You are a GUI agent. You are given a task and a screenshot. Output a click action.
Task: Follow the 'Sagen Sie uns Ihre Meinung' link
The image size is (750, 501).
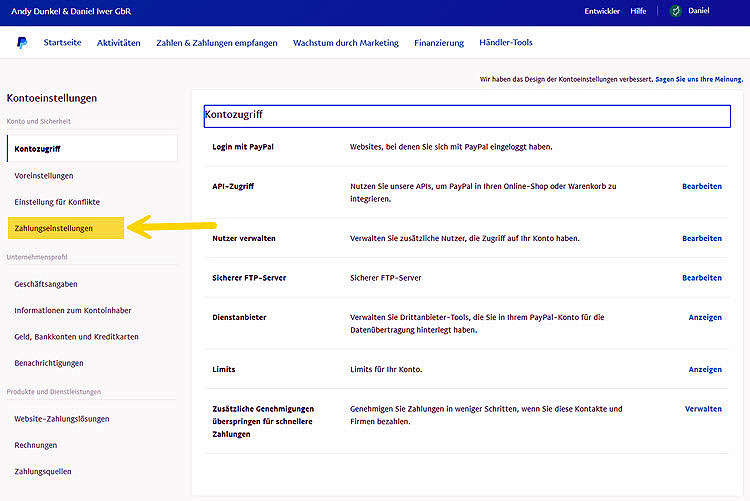tap(699, 79)
